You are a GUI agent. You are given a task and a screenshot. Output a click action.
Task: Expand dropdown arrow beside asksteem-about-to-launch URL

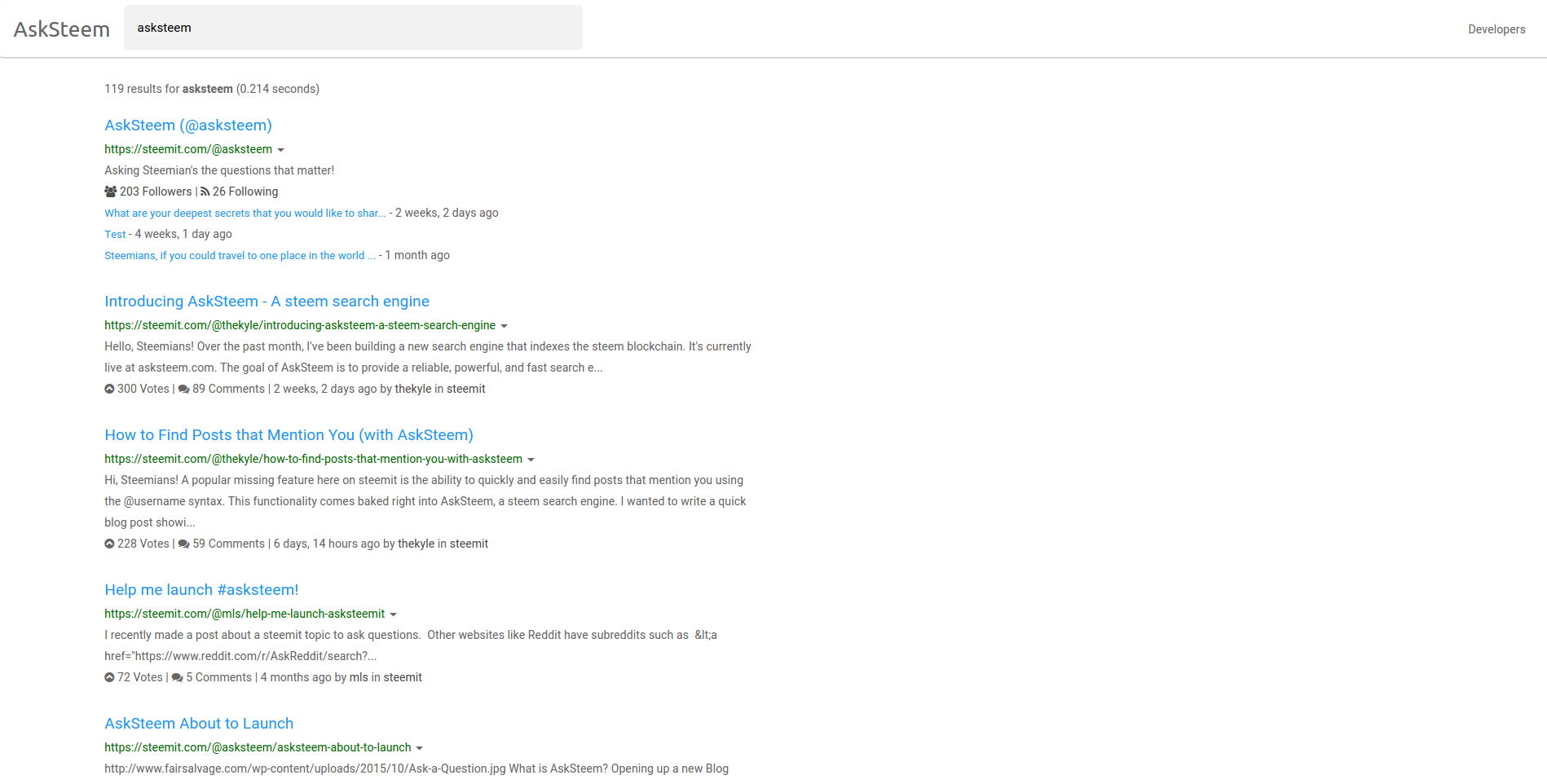(420, 748)
